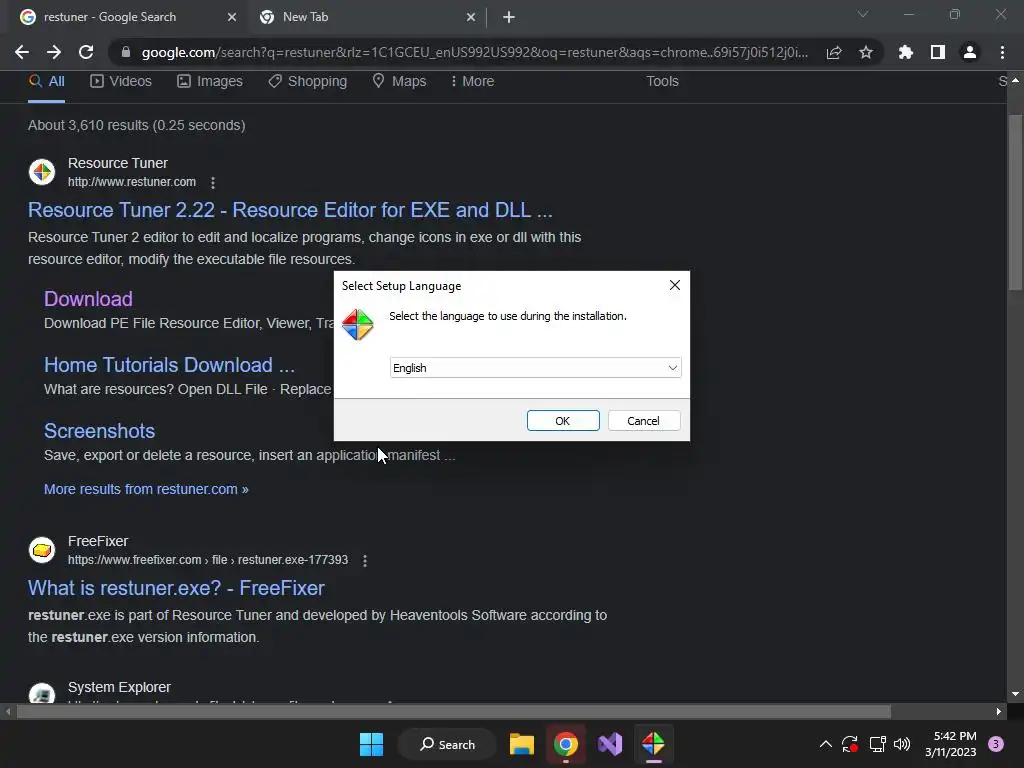Click the scroll down arrow of vertical scrollbar

[x=1015, y=694]
